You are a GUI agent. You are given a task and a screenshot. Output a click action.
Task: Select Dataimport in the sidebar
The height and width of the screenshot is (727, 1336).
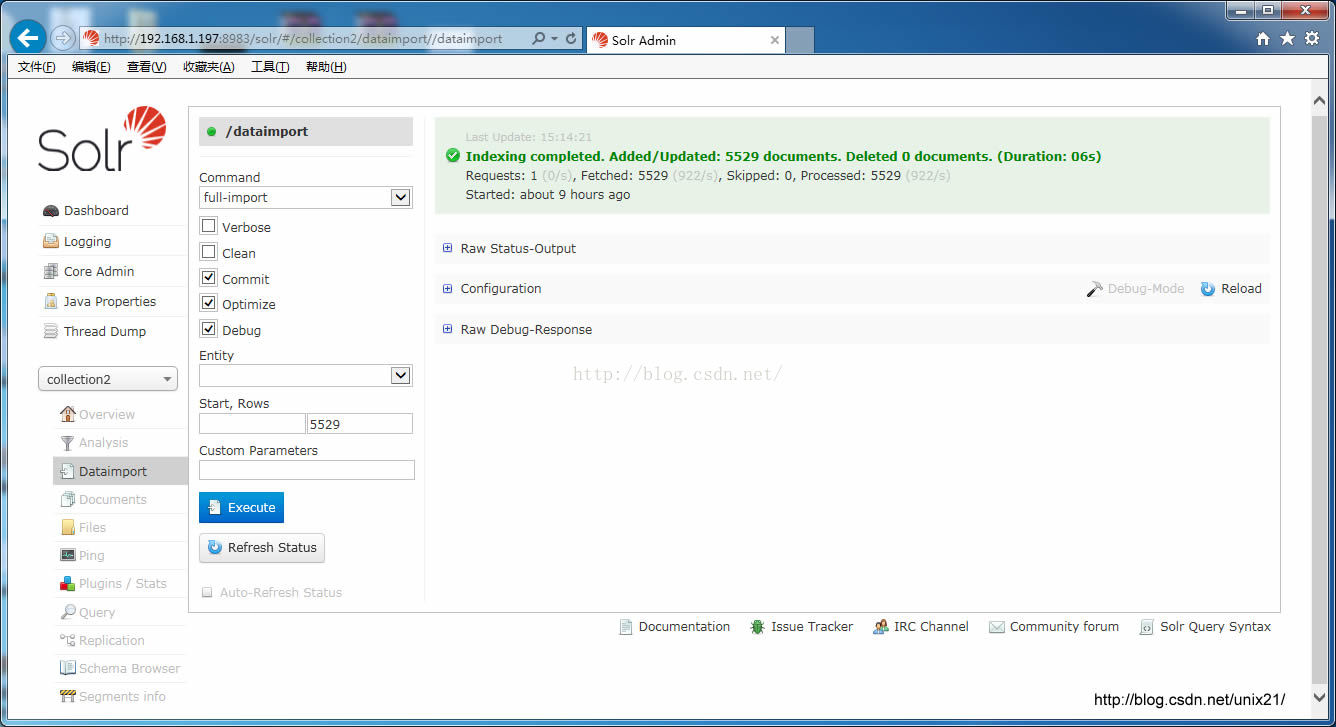[x=120, y=471]
